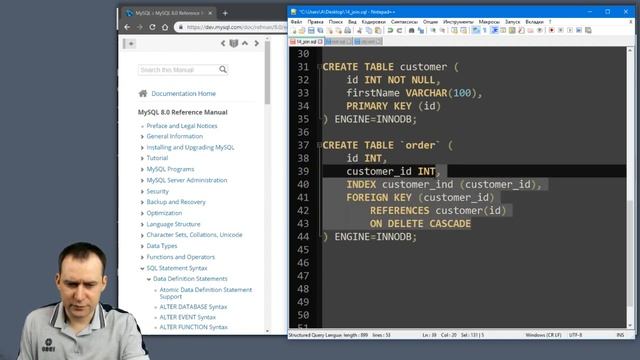Click the New file icon in Notepad++ toolbar

294,30
